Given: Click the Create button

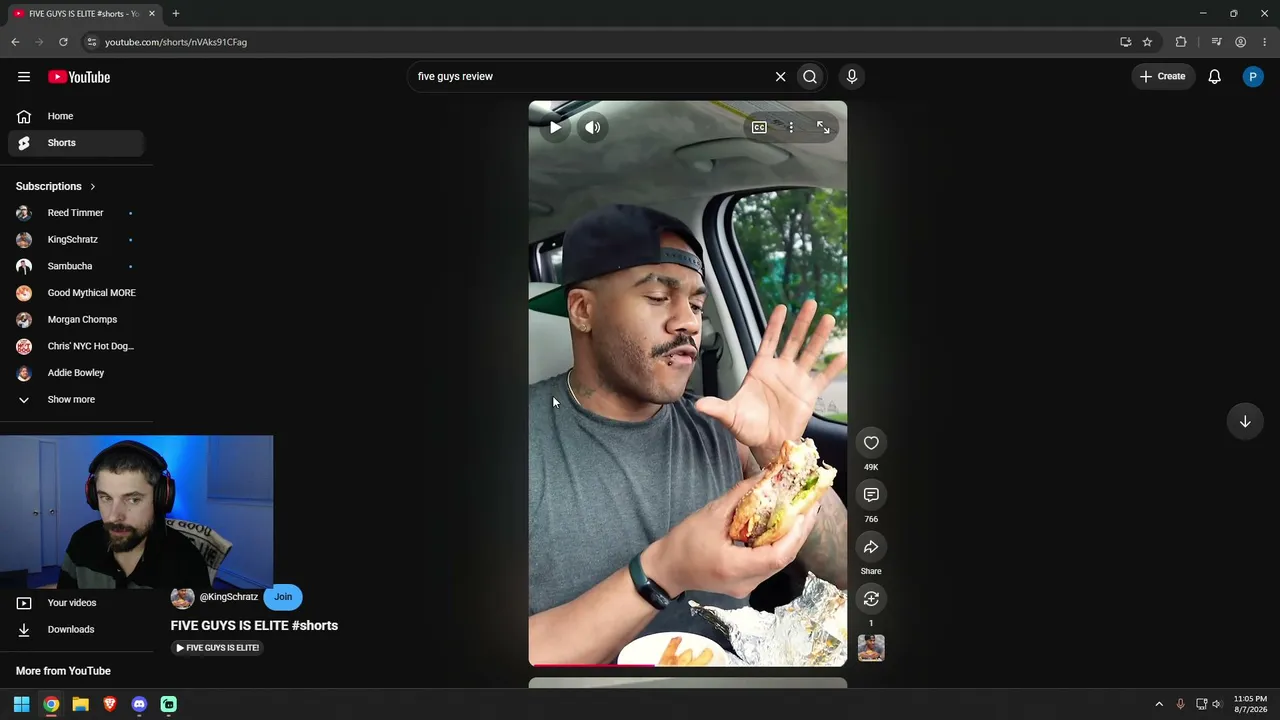Looking at the screenshot, I should click(x=1163, y=77).
